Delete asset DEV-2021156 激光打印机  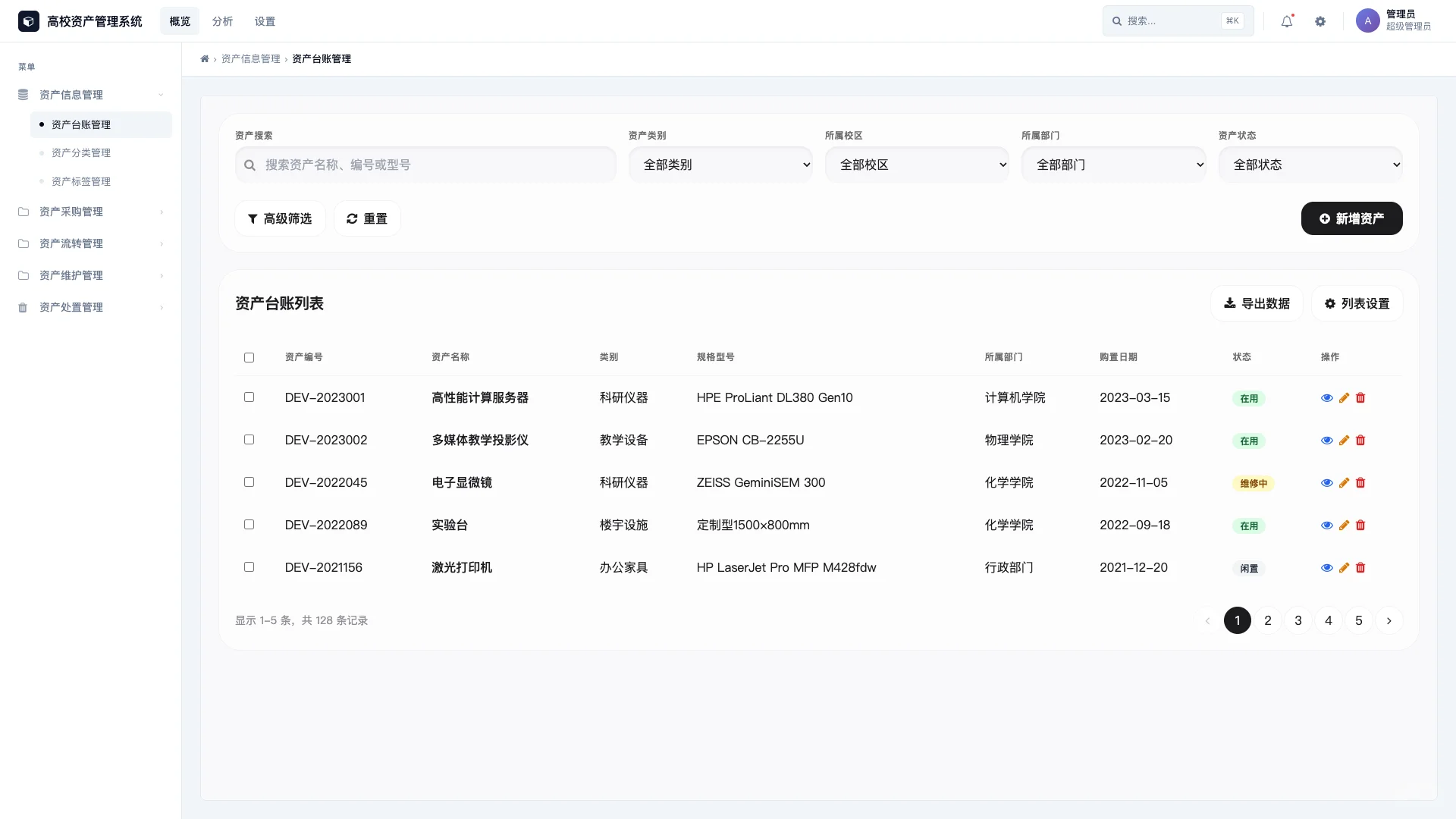click(x=1360, y=567)
